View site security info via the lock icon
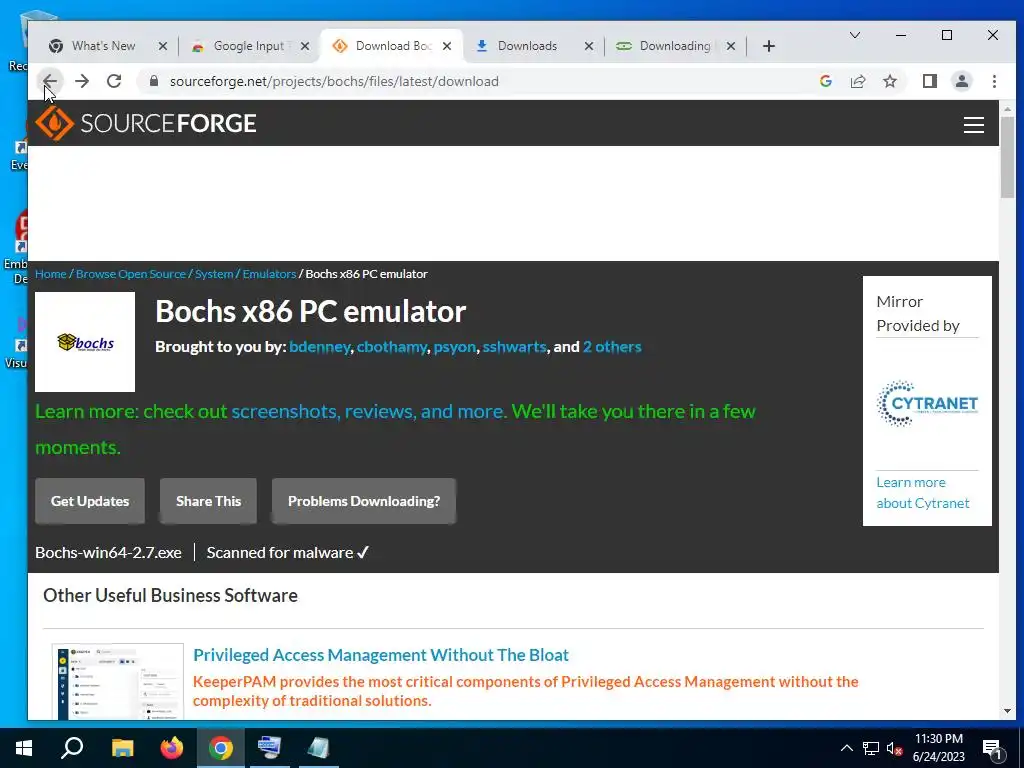Viewport: 1024px width, 768px height. point(154,81)
